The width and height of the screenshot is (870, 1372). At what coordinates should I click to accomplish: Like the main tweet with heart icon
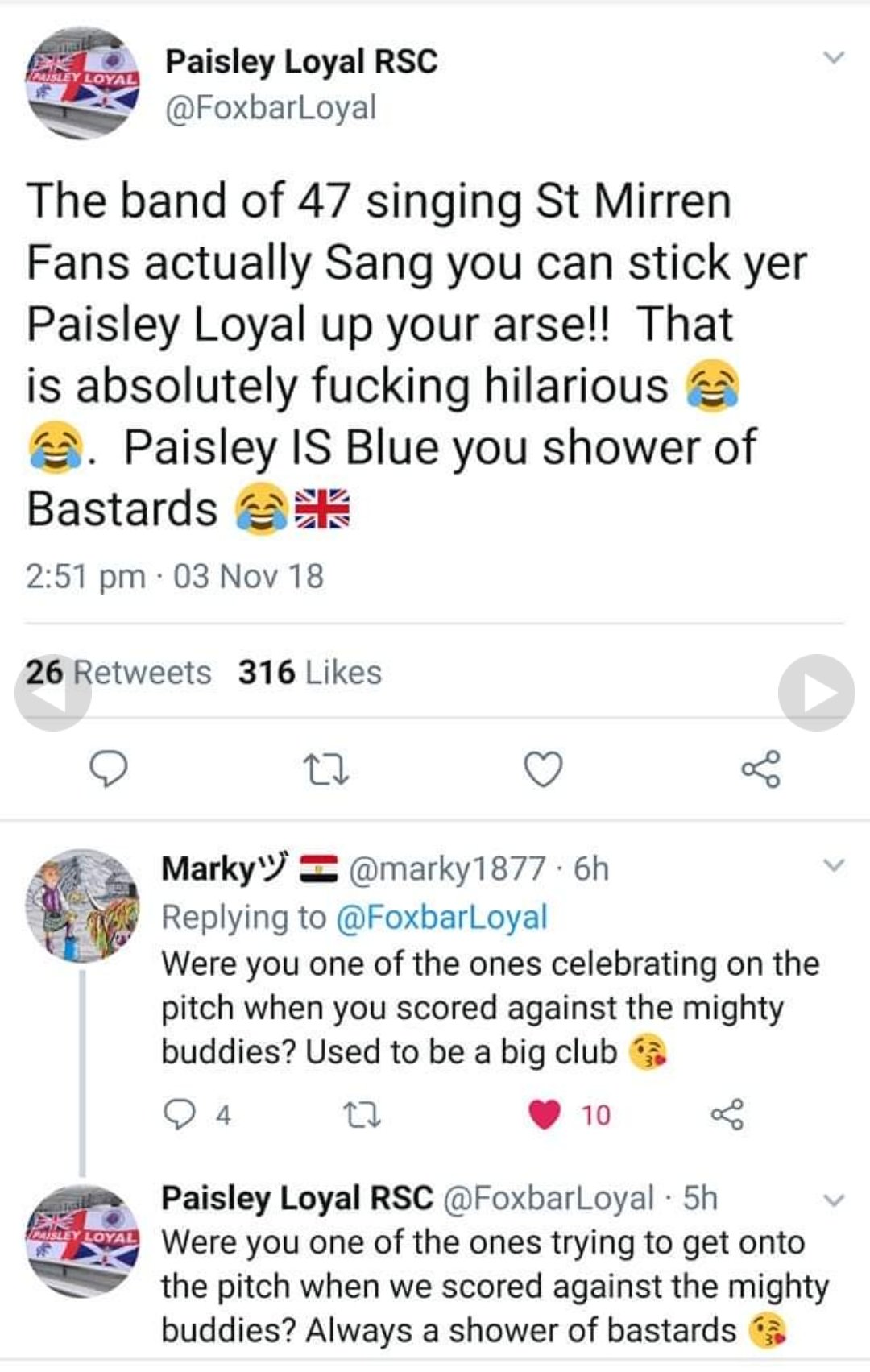pyautogui.click(x=544, y=769)
